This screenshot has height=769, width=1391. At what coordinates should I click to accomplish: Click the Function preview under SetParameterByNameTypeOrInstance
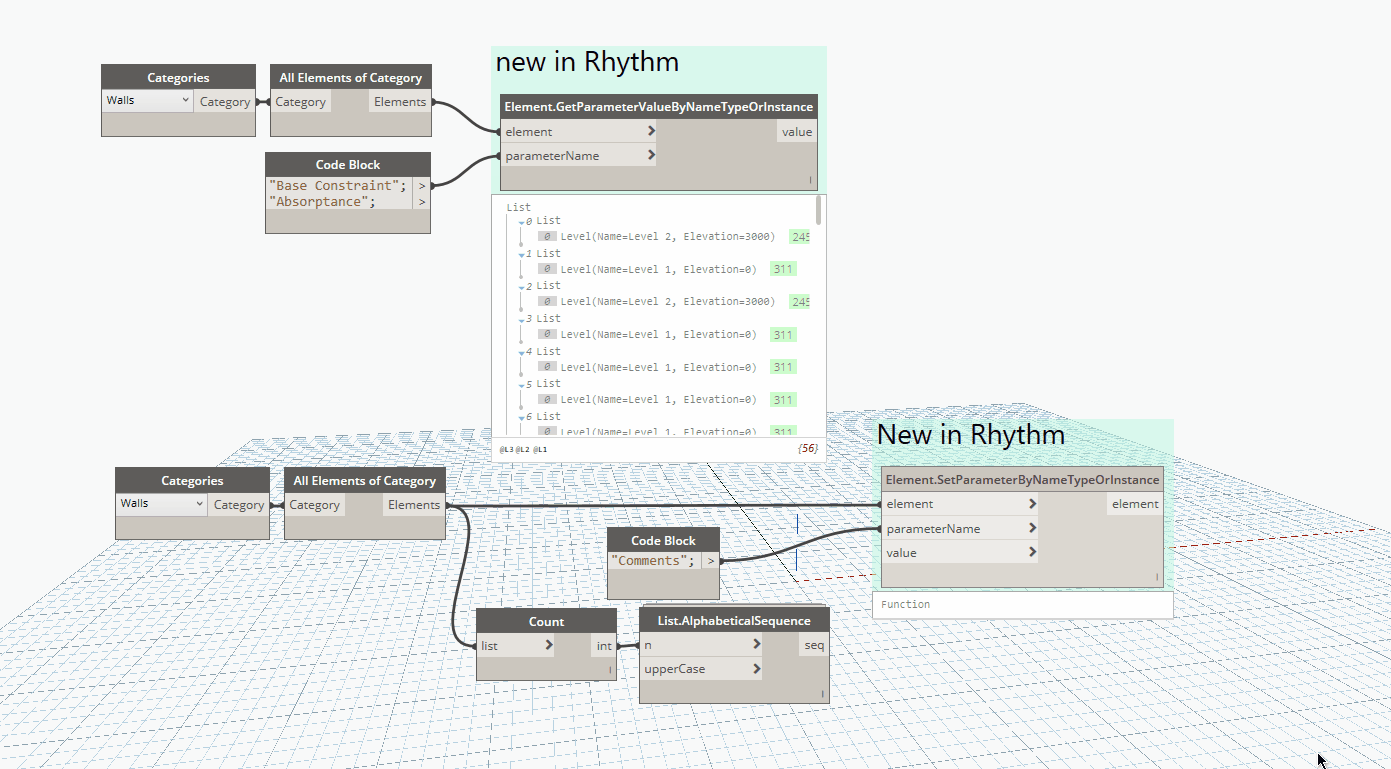1022,605
